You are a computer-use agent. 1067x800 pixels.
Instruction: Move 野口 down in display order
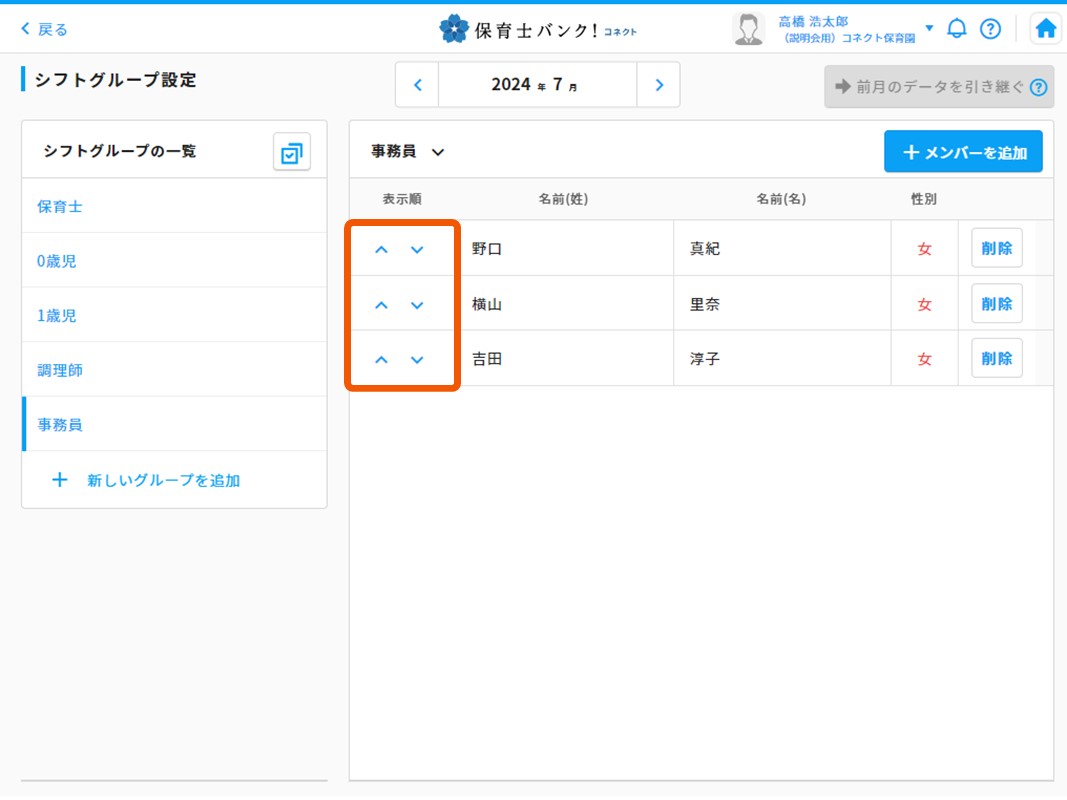point(417,250)
